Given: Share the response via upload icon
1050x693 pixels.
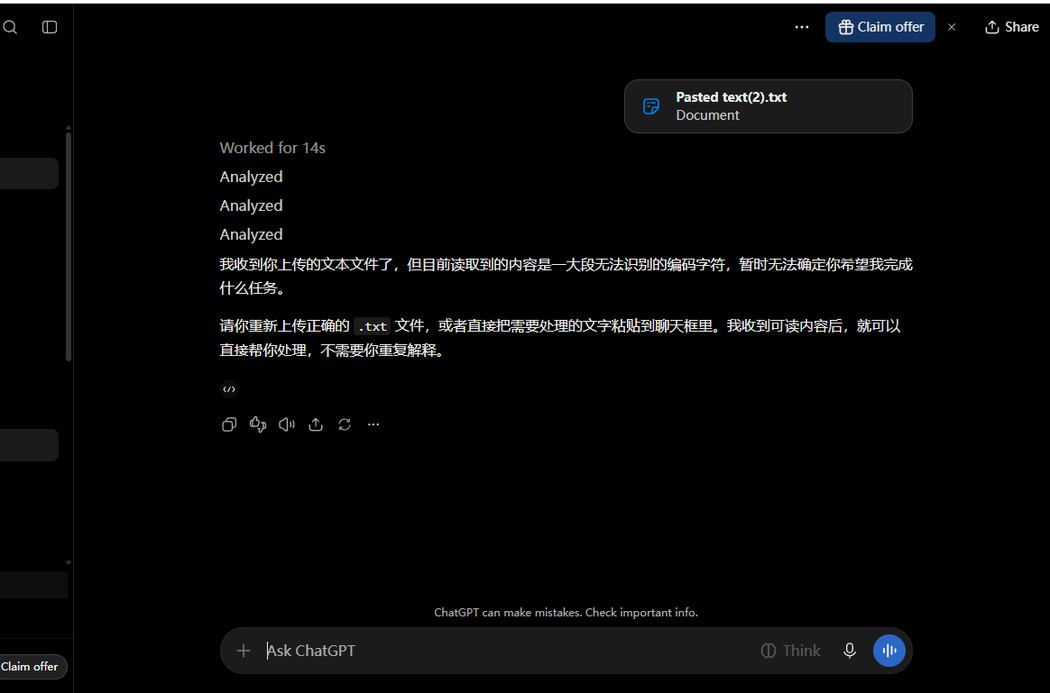Looking at the screenshot, I should coord(315,425).
